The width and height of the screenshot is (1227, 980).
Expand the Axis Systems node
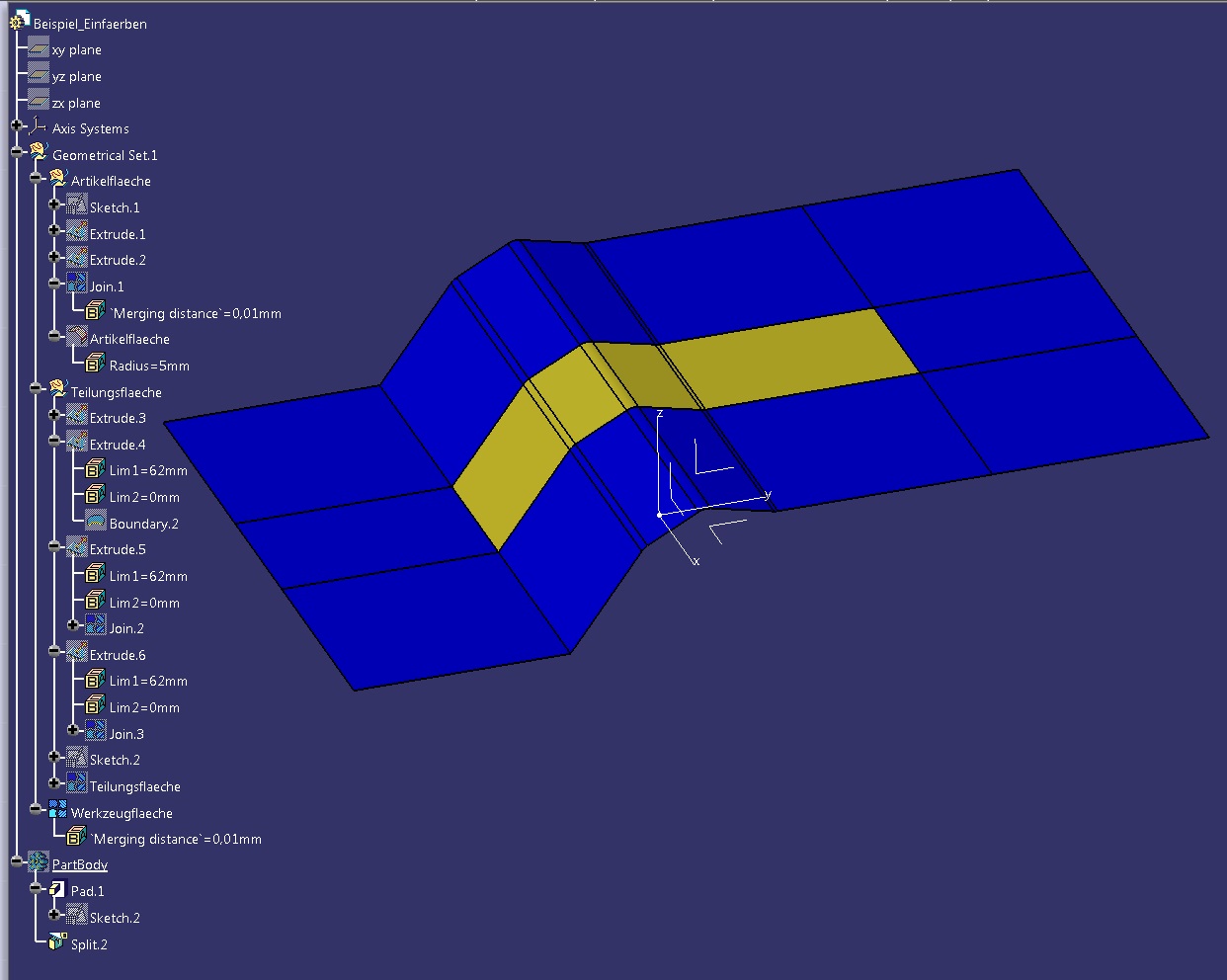[x=17, y=125]
